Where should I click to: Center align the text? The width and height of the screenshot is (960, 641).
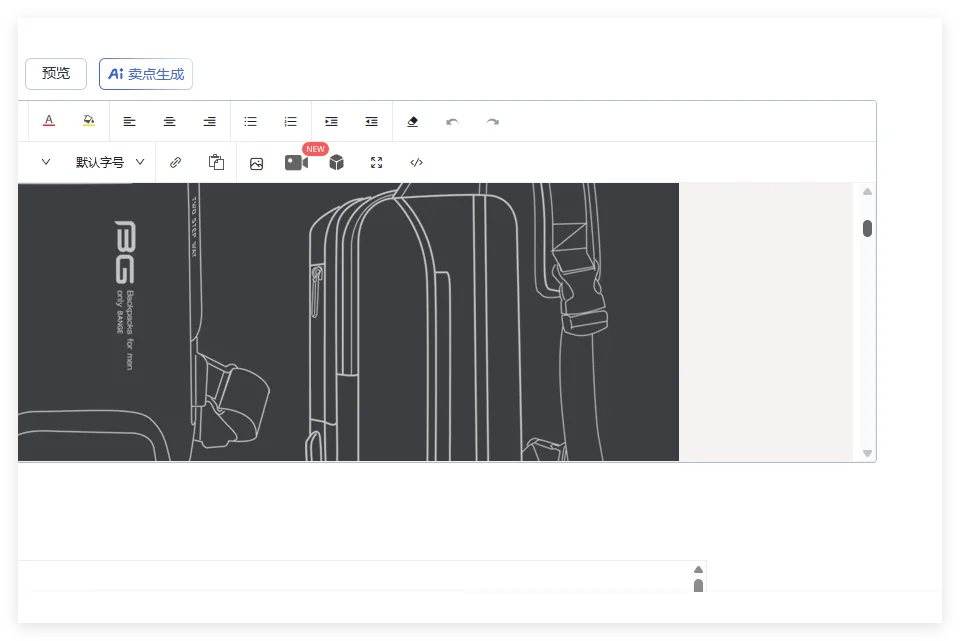pyautogui.click(x=170, y=121)
